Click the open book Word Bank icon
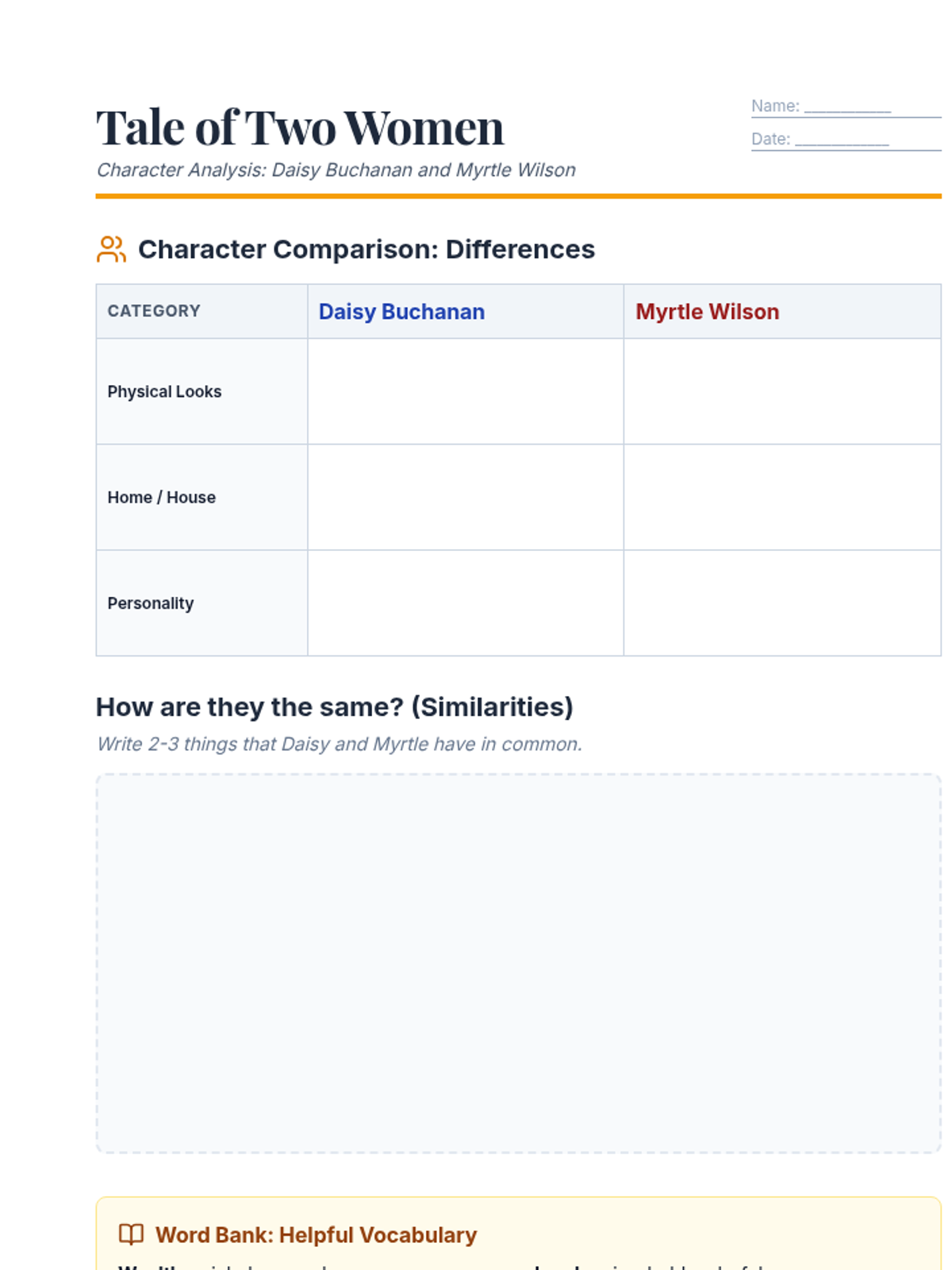 pyautogui.click(x=131, y=1234)
